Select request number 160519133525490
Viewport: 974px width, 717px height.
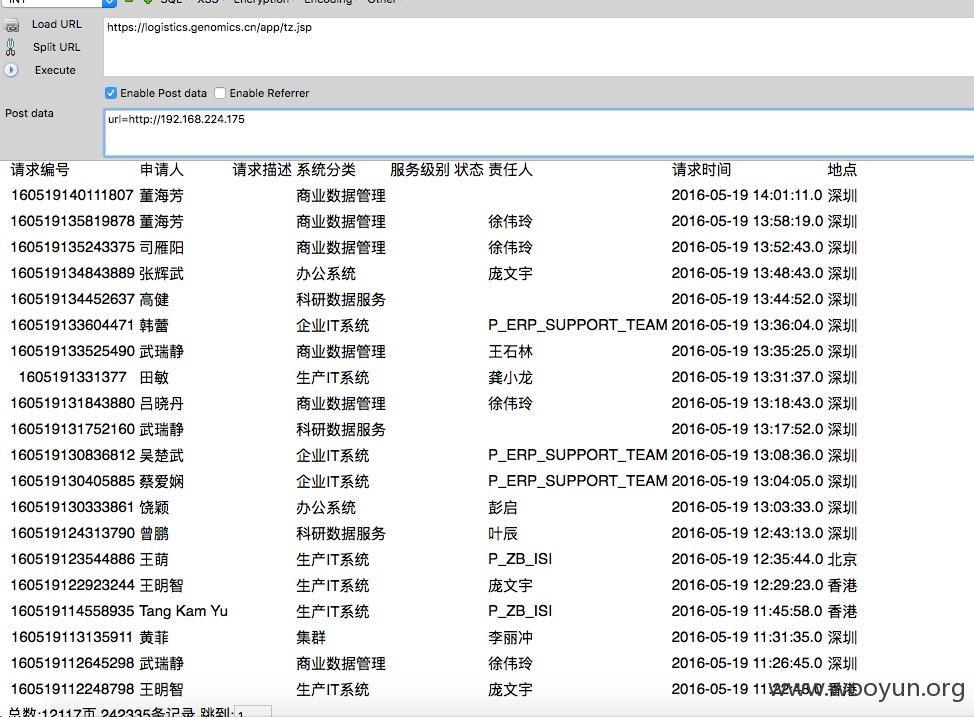click(72, 352)
